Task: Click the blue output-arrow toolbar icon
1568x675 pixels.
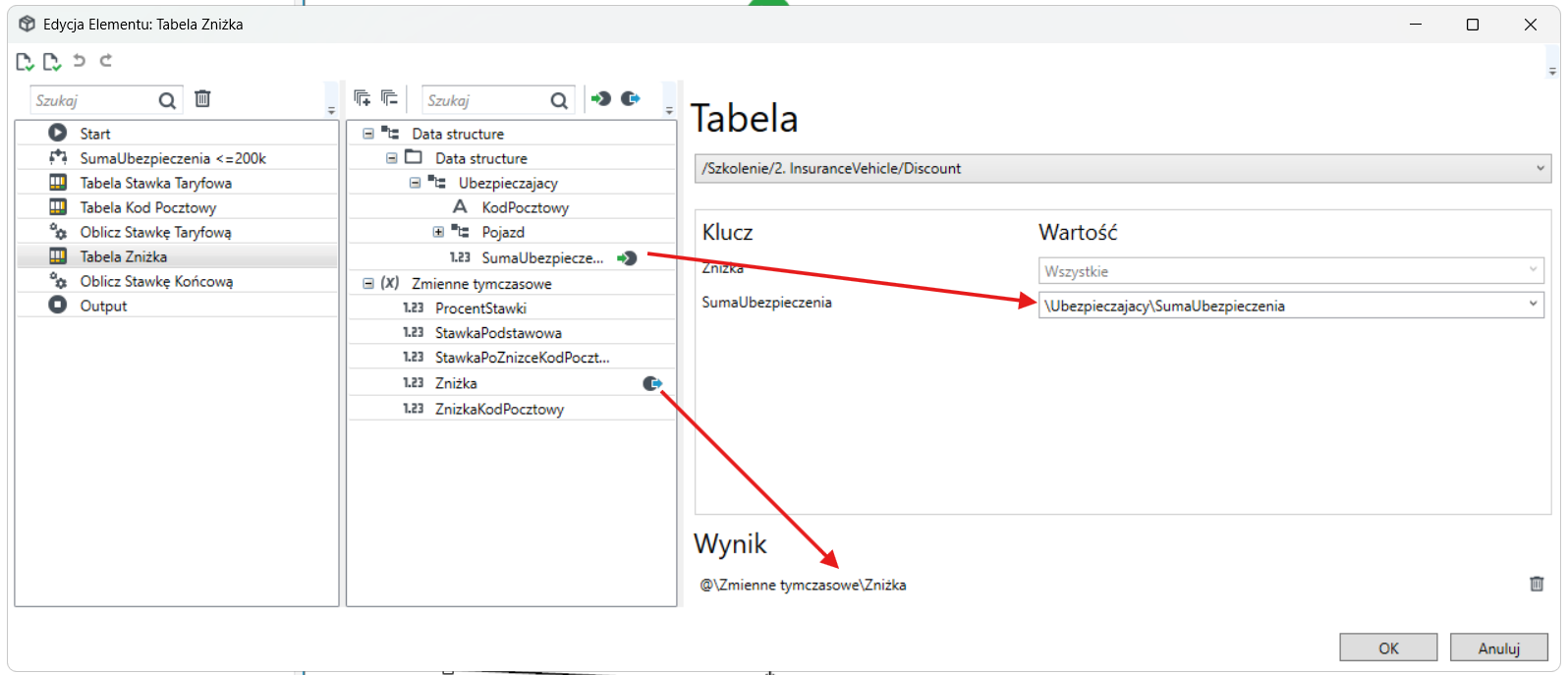Action: coord(631,98)
